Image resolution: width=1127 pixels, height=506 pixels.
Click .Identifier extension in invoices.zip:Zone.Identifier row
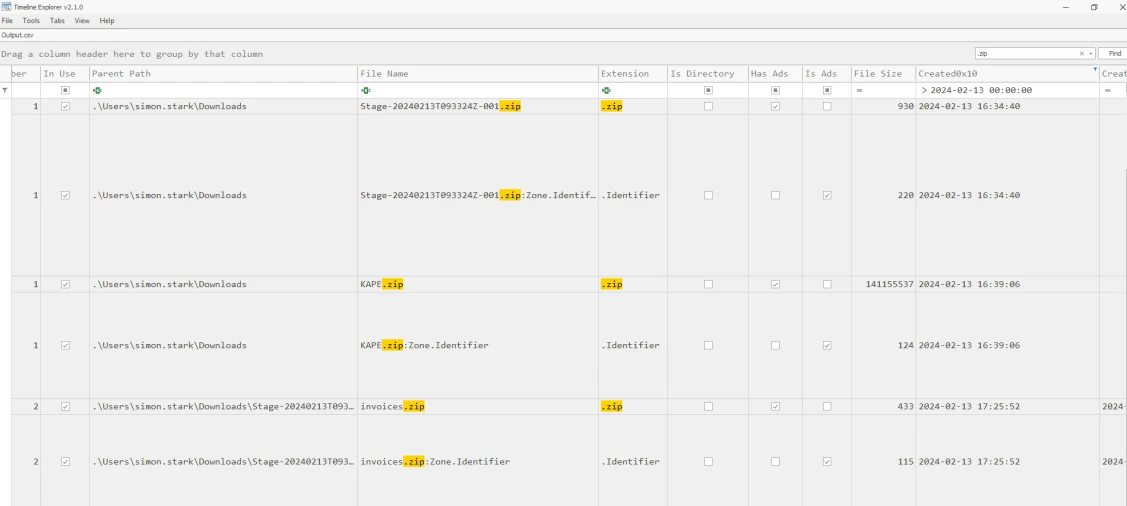point(630,461)
